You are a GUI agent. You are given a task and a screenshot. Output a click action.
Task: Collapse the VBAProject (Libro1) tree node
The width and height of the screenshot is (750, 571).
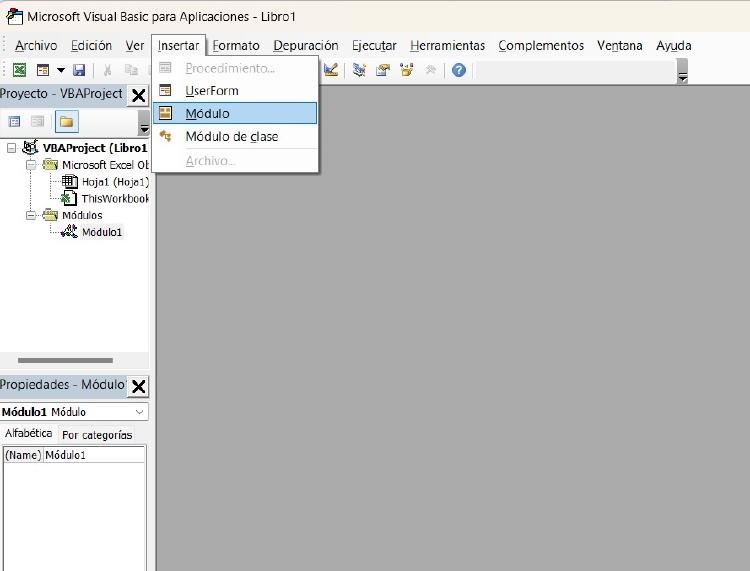coord(11,148)
